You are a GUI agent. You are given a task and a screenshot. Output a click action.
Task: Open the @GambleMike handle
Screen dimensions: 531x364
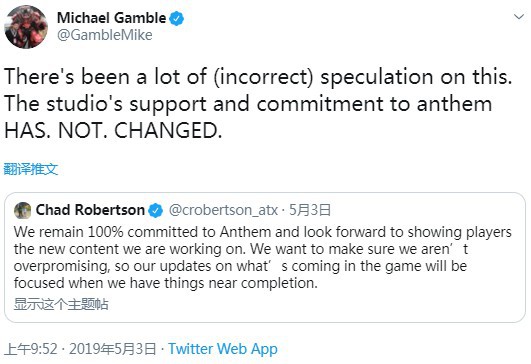click(x=105, y=35)
